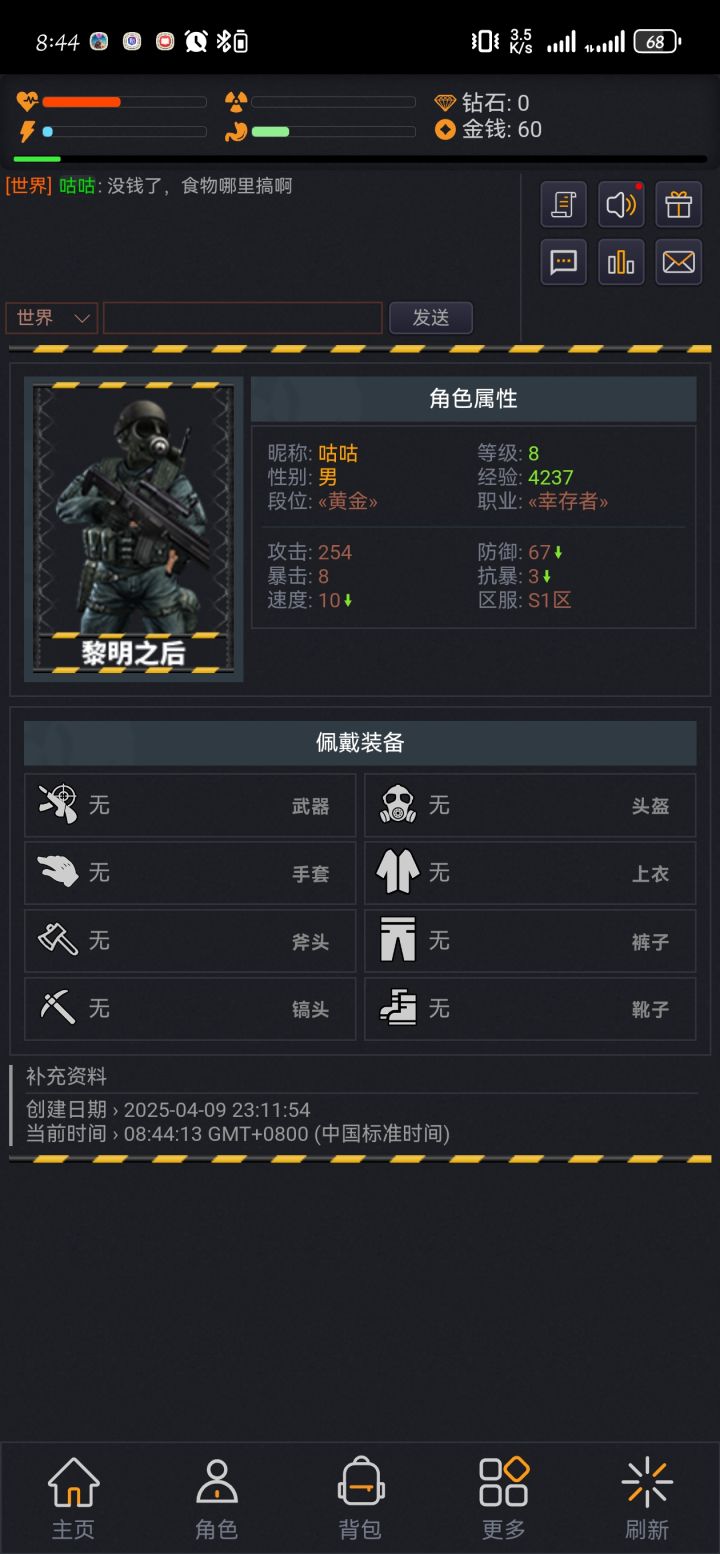Tap the health bar with heart icon
This screenshot has width=720, height=1554.
pos(111,102)
